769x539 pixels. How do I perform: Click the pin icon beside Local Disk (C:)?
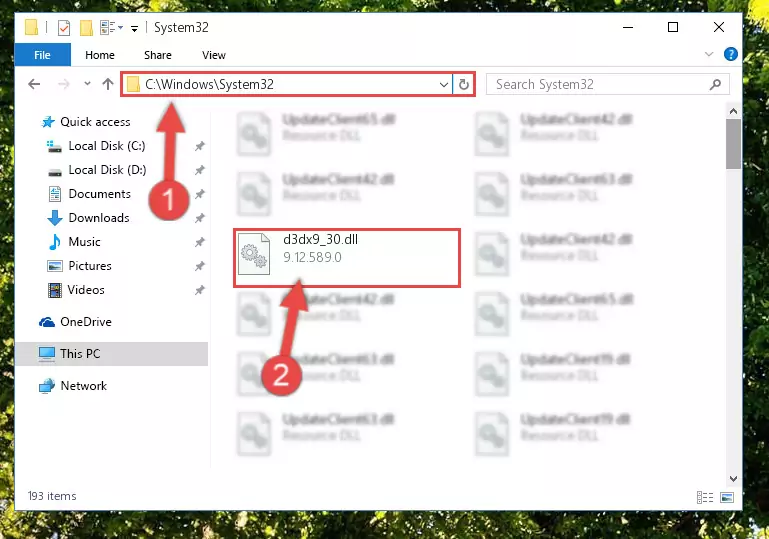(x=200, y=146)
